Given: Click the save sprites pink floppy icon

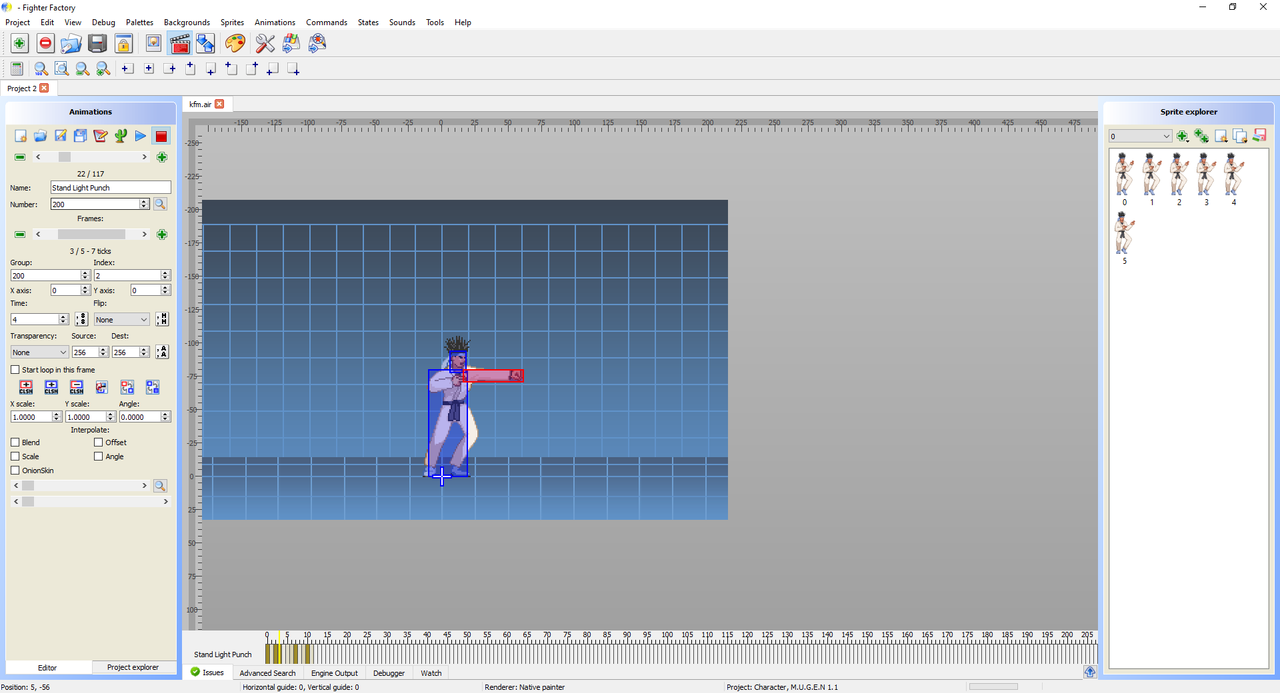Looking at the screenshot, I should click(1260, 136).
